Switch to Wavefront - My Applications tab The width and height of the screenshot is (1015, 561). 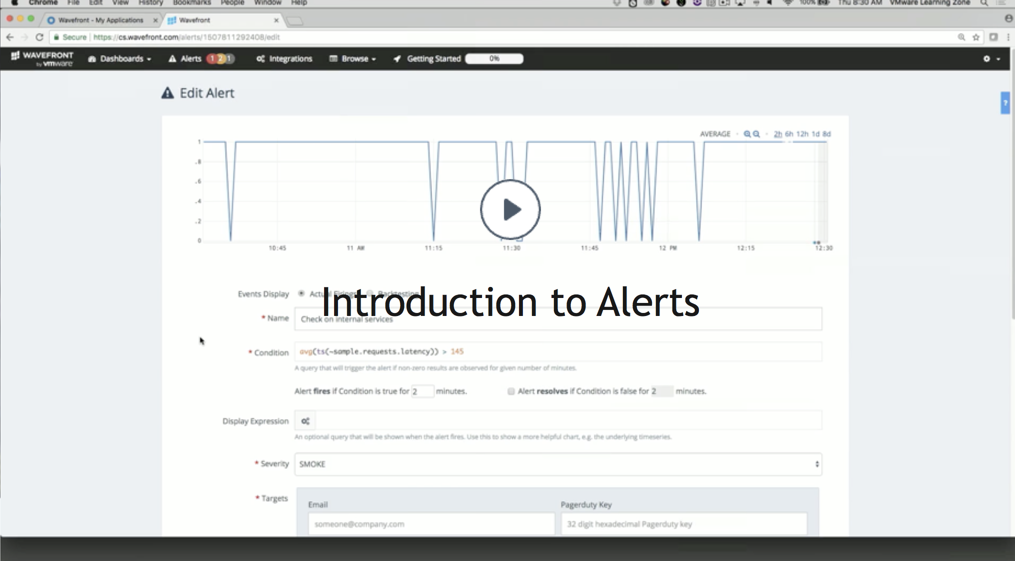click(x=100, y=20)
